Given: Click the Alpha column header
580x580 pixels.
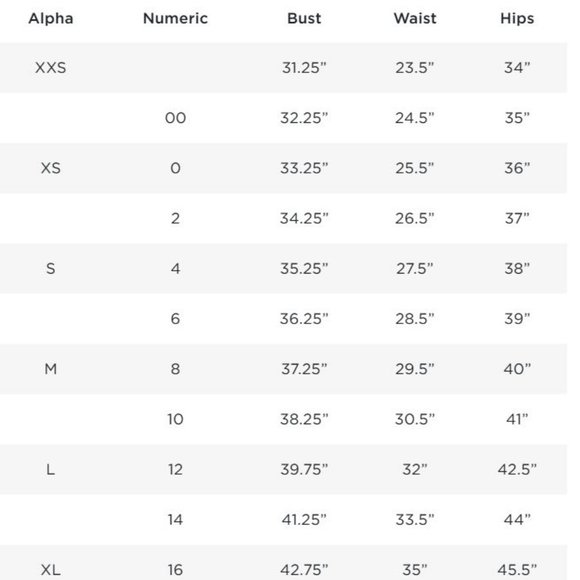Looking at the screenshot, I should coord(51,18).
